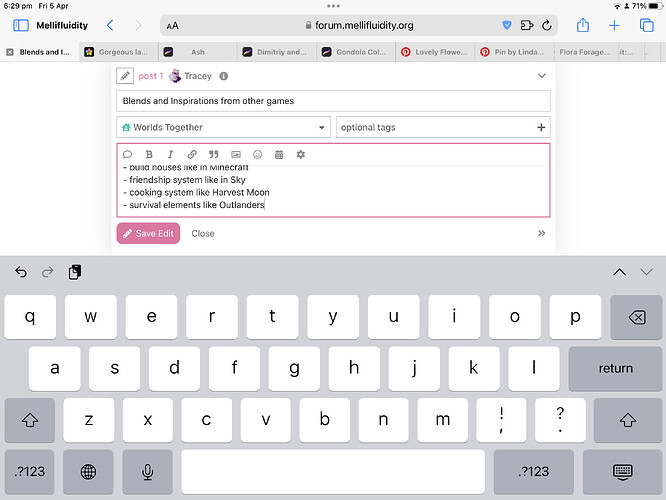Start dictation with the microphone key

(147, 472)
